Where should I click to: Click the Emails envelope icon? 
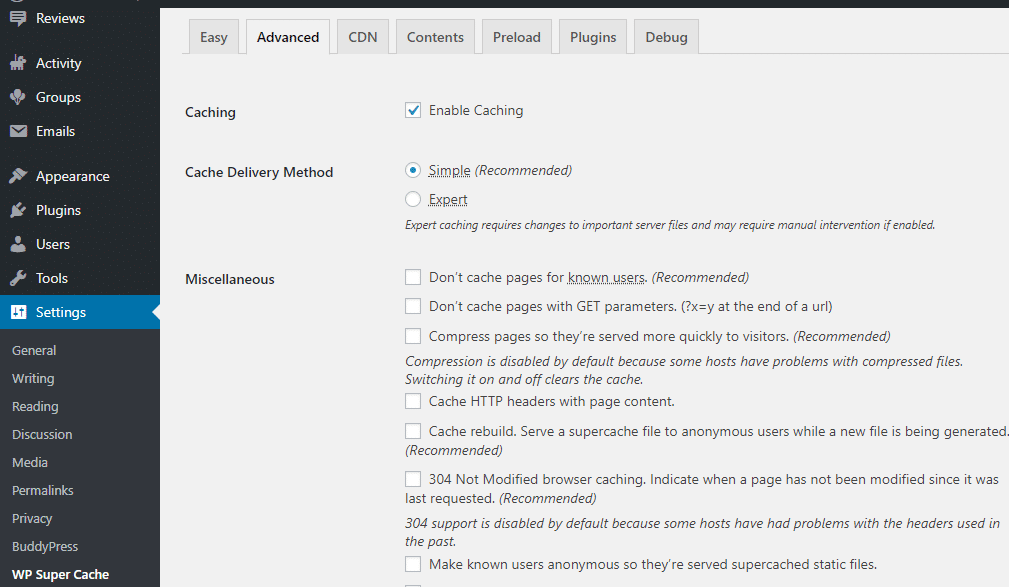[18, 131]
